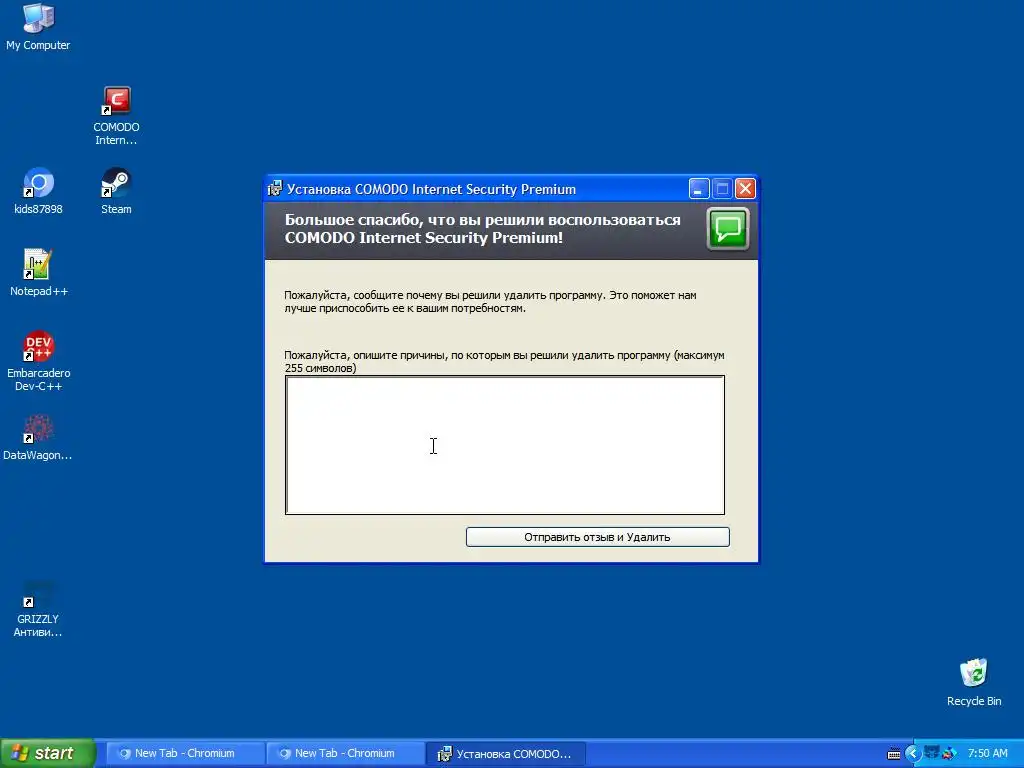Switch to first New Tab - Chromium taskbar button
Screen dimensions: 1024x768
185,753
